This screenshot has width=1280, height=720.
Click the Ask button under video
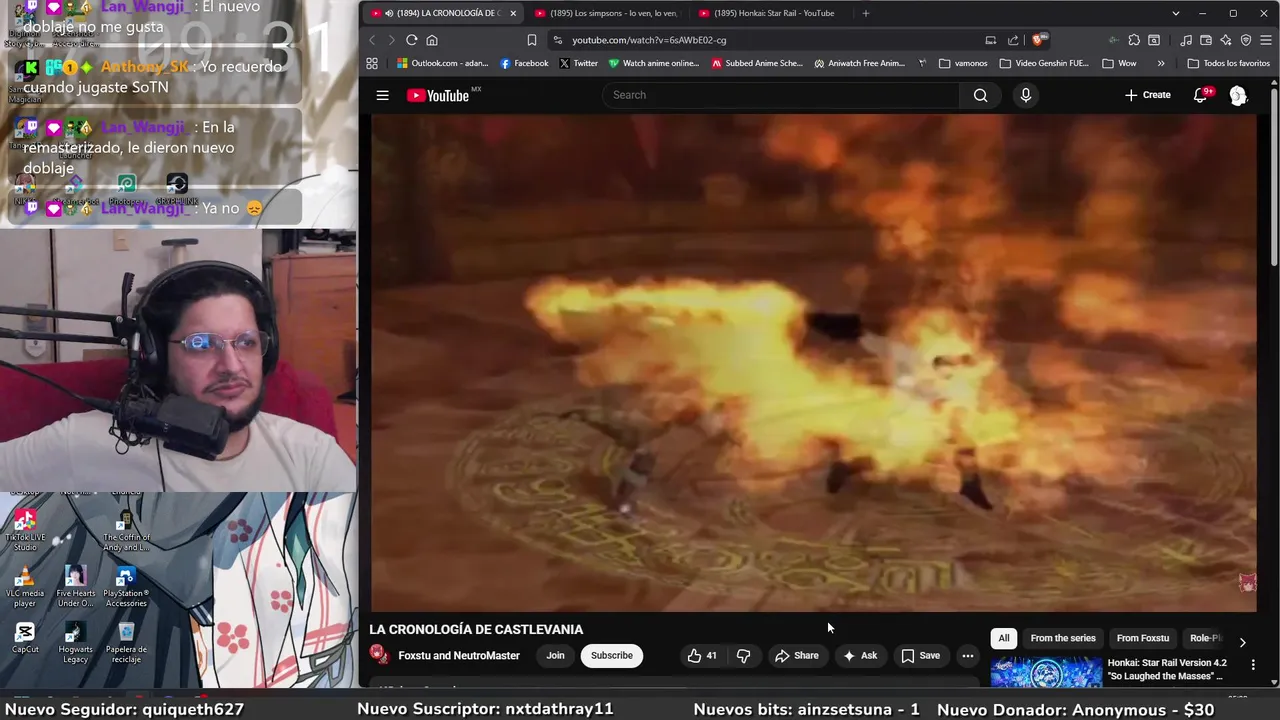860,656
